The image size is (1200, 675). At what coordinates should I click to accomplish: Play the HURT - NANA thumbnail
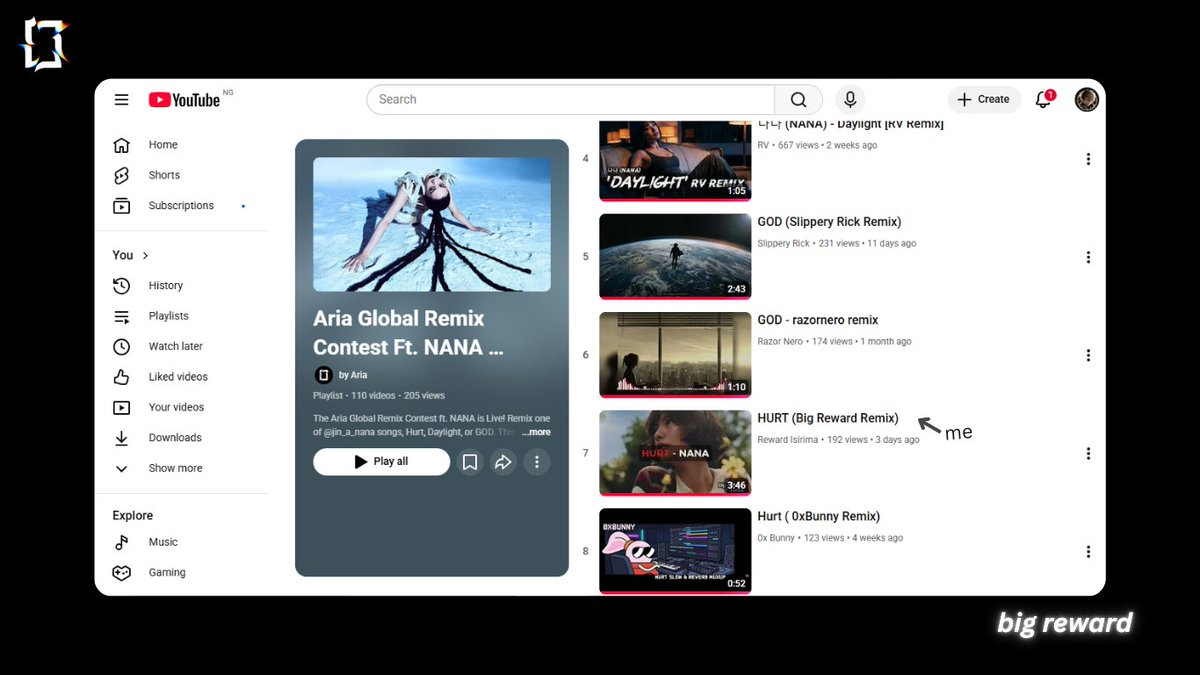(675, 452)
